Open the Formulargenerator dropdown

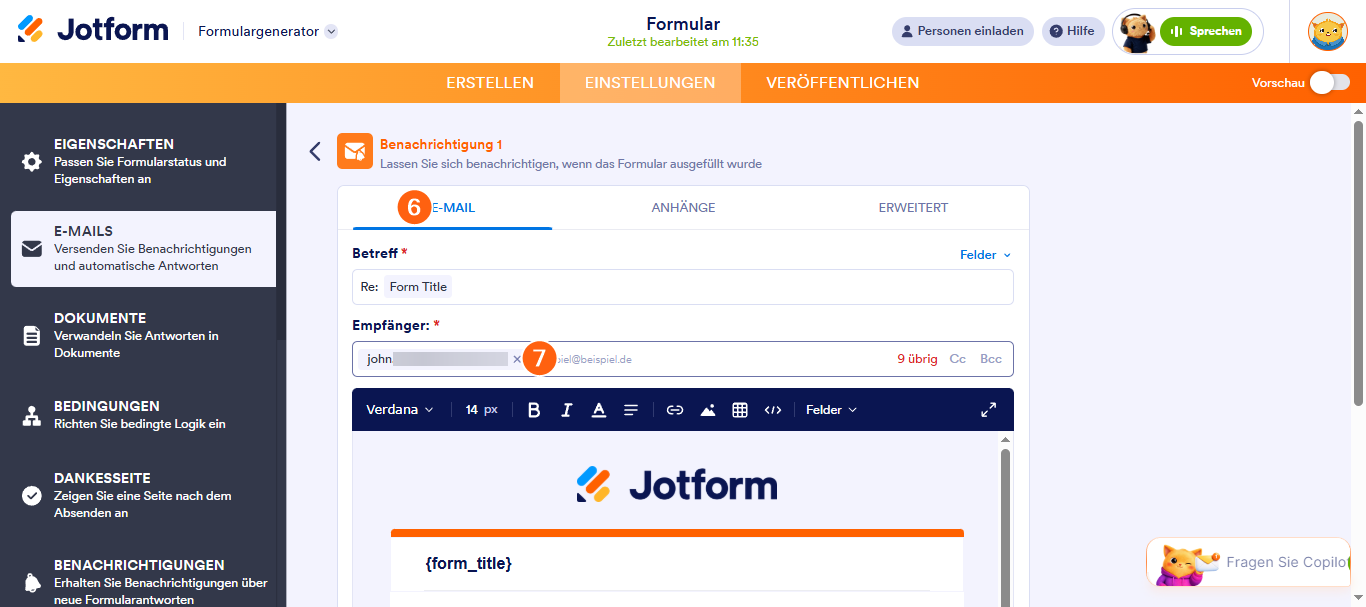(268, 31)
